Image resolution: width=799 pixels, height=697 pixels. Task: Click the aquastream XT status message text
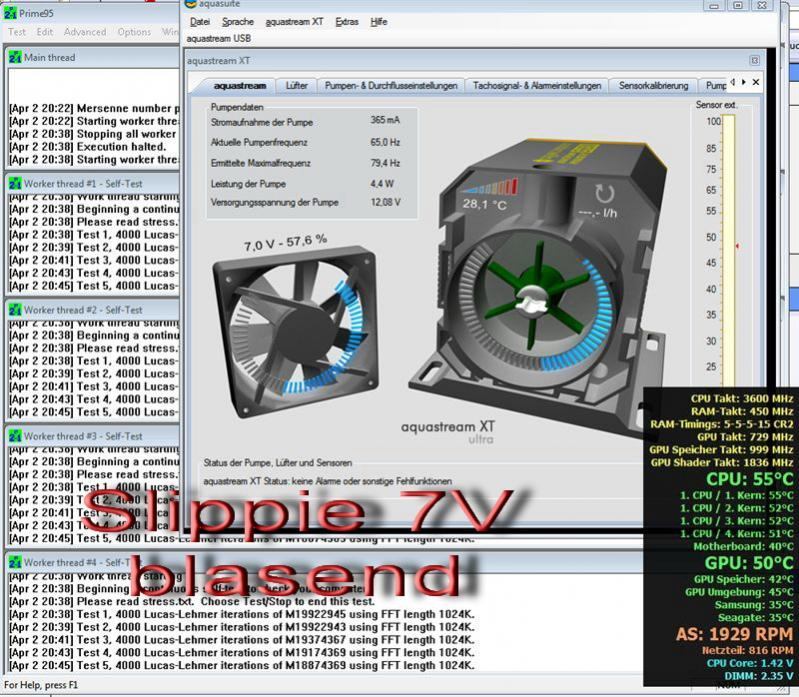[x=328, y=481]
